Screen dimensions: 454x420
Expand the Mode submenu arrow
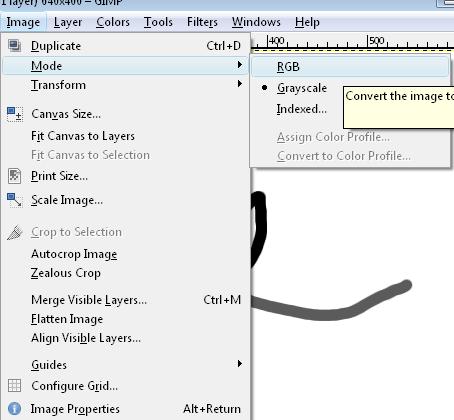pos(239,65)
